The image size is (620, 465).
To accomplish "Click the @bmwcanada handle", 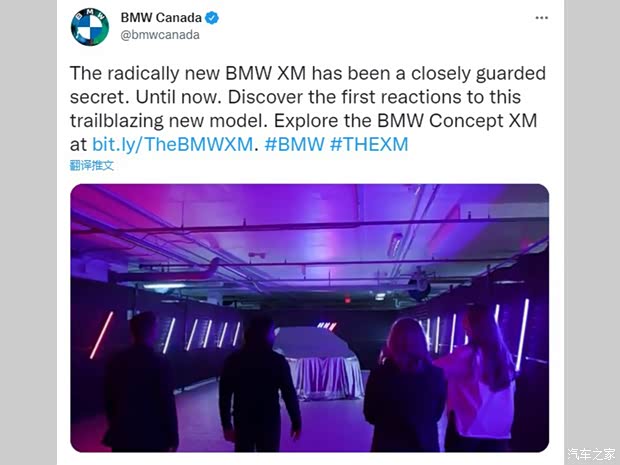I will click(x=160, y=35).
